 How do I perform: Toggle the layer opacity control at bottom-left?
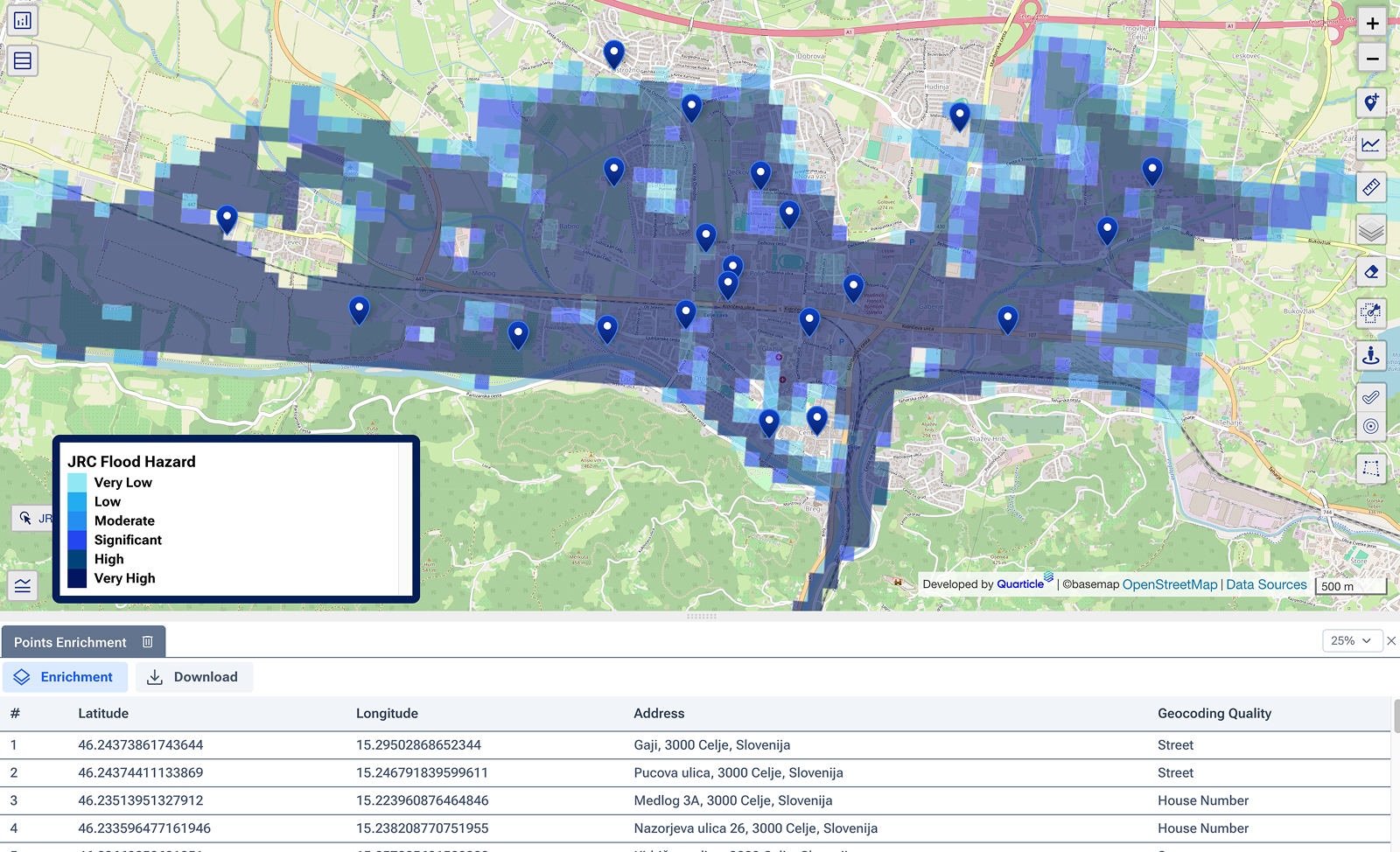22,586
